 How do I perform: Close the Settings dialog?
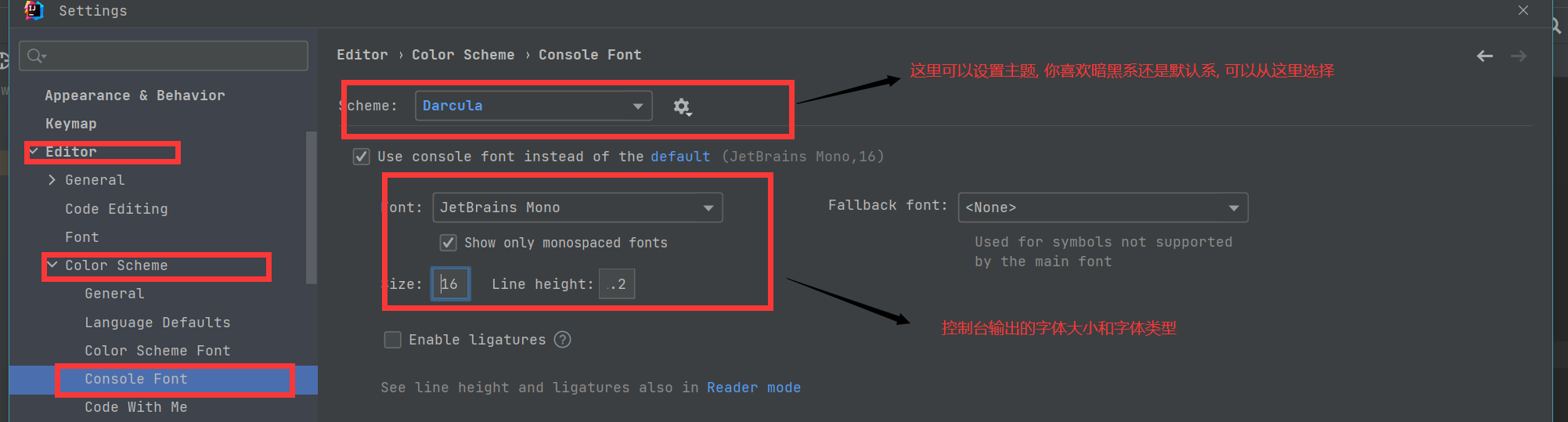click(x=1523, y=10)
